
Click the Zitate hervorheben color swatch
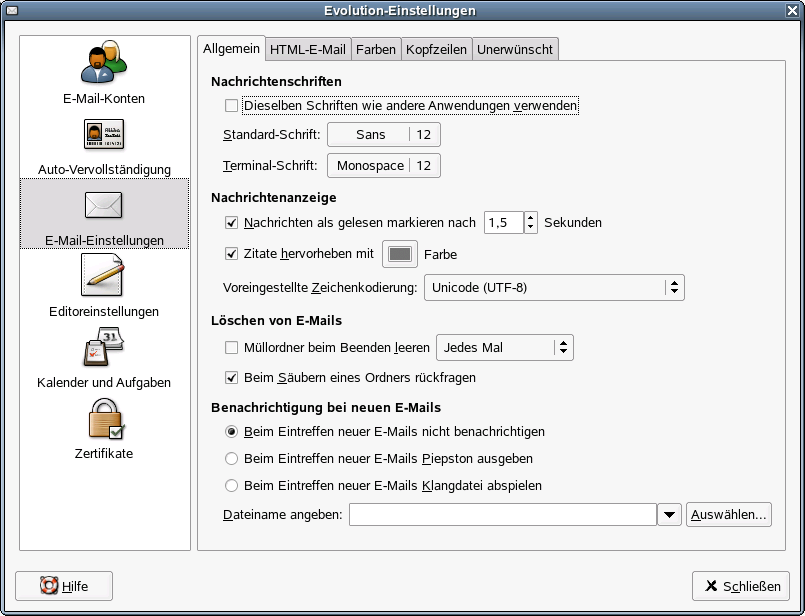tap(399, 254)
